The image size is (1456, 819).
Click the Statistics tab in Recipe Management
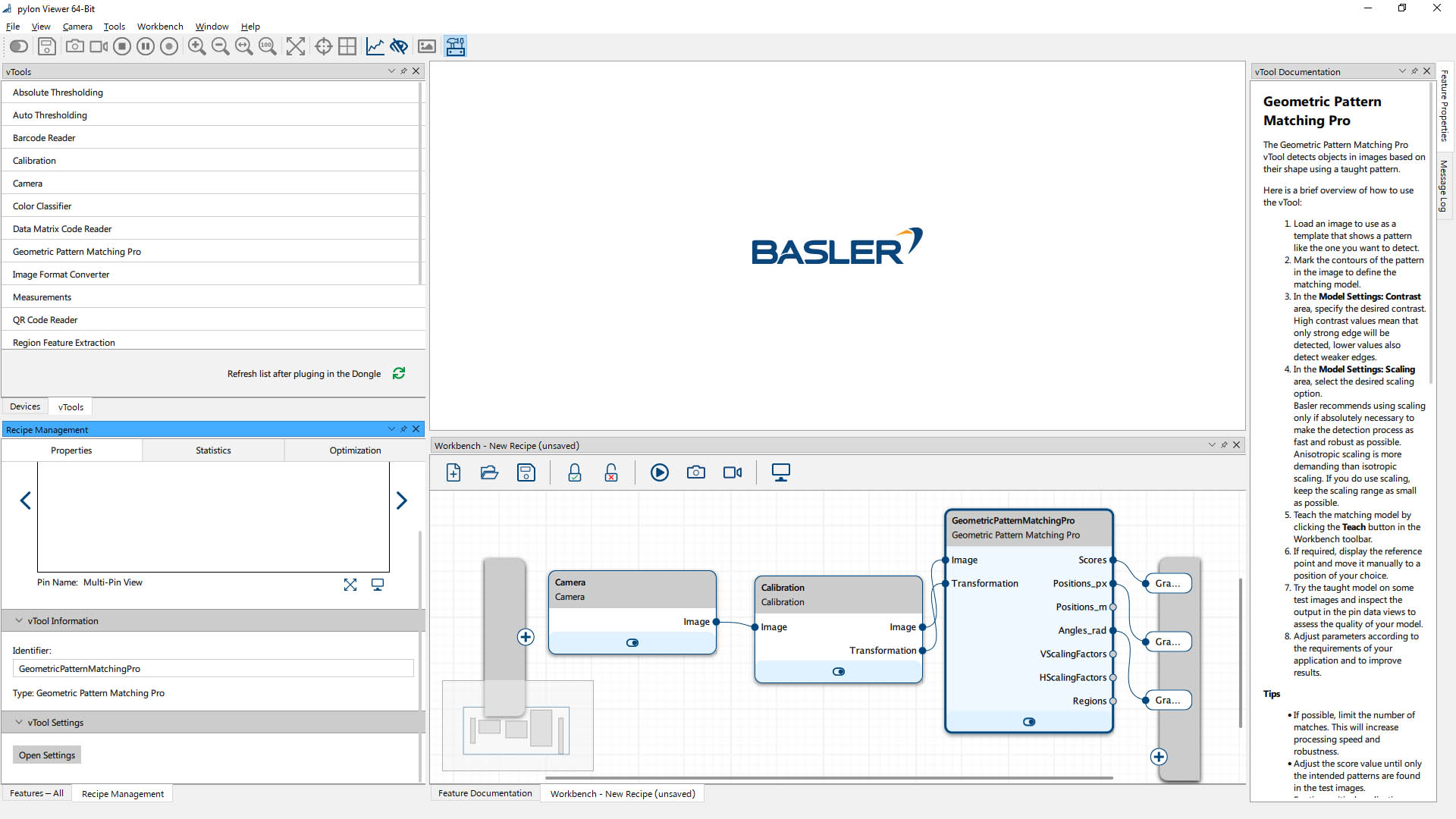coord(214,450)
